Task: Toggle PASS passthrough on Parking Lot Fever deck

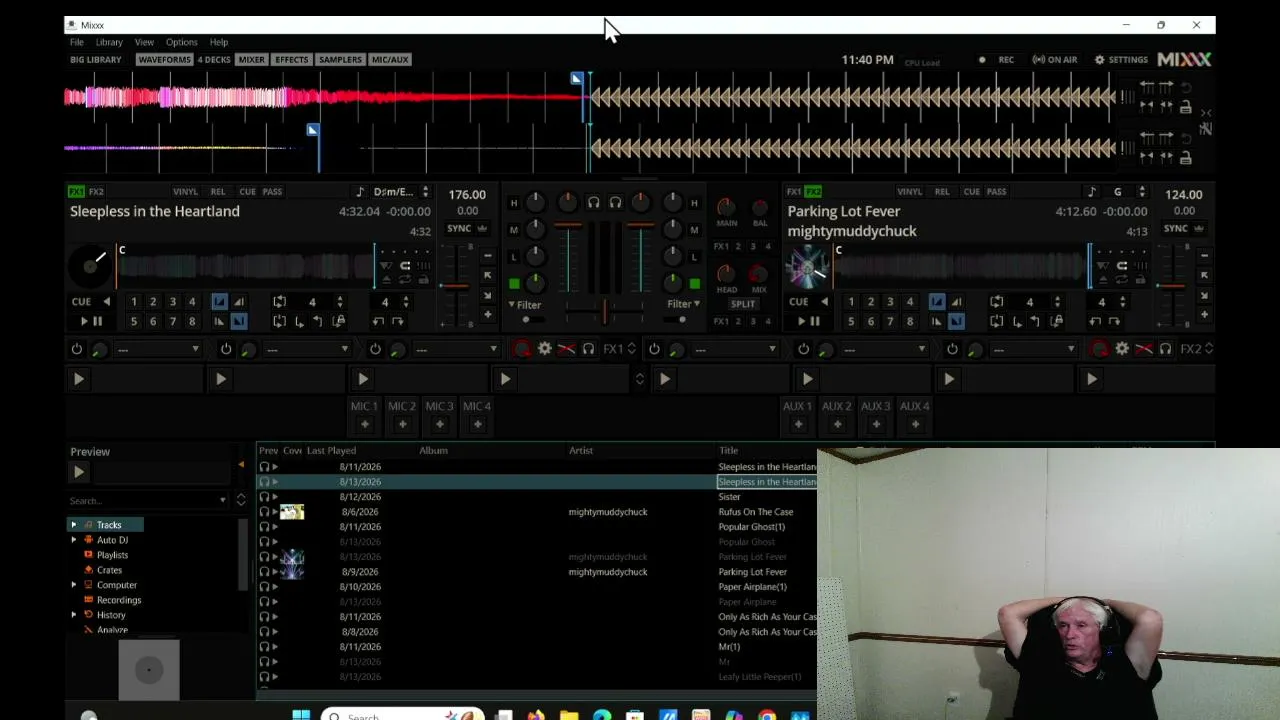Action: click(996, 191)
